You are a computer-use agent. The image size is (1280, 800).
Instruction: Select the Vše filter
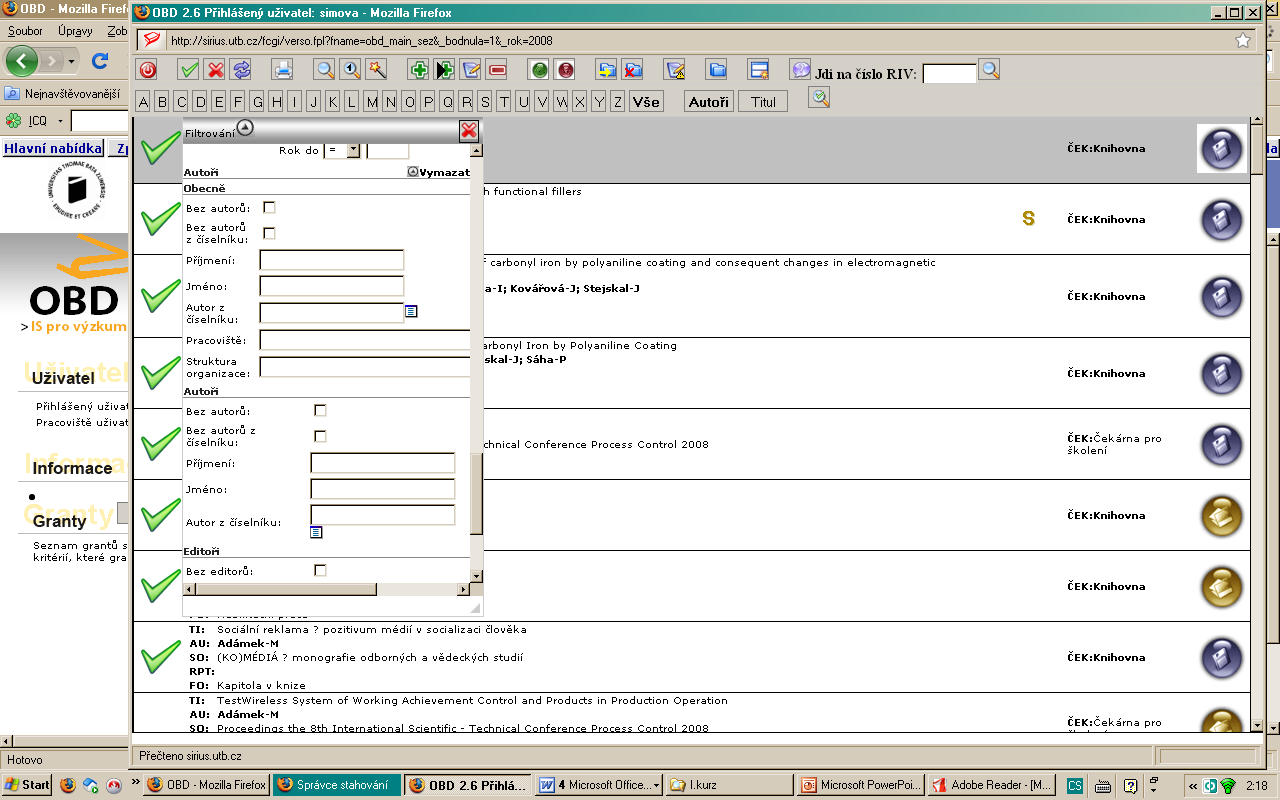point(646,101)
